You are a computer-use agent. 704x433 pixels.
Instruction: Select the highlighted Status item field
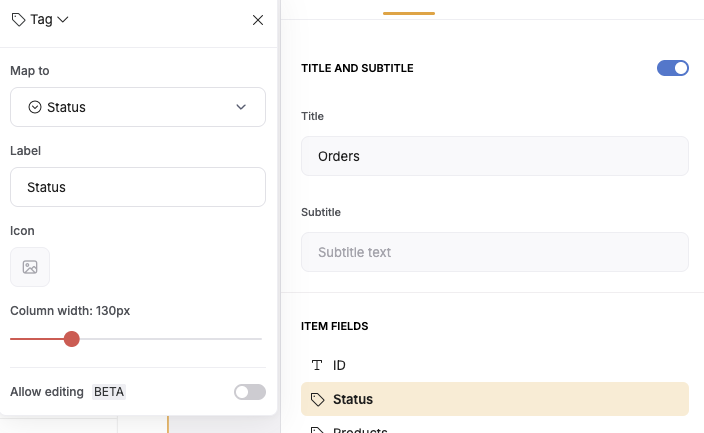(495, 399)
